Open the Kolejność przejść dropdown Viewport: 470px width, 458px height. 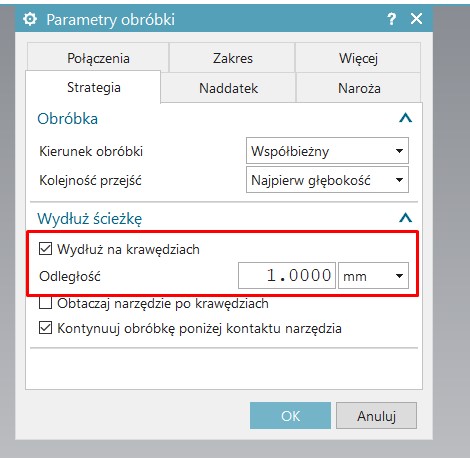pos(327,180)
